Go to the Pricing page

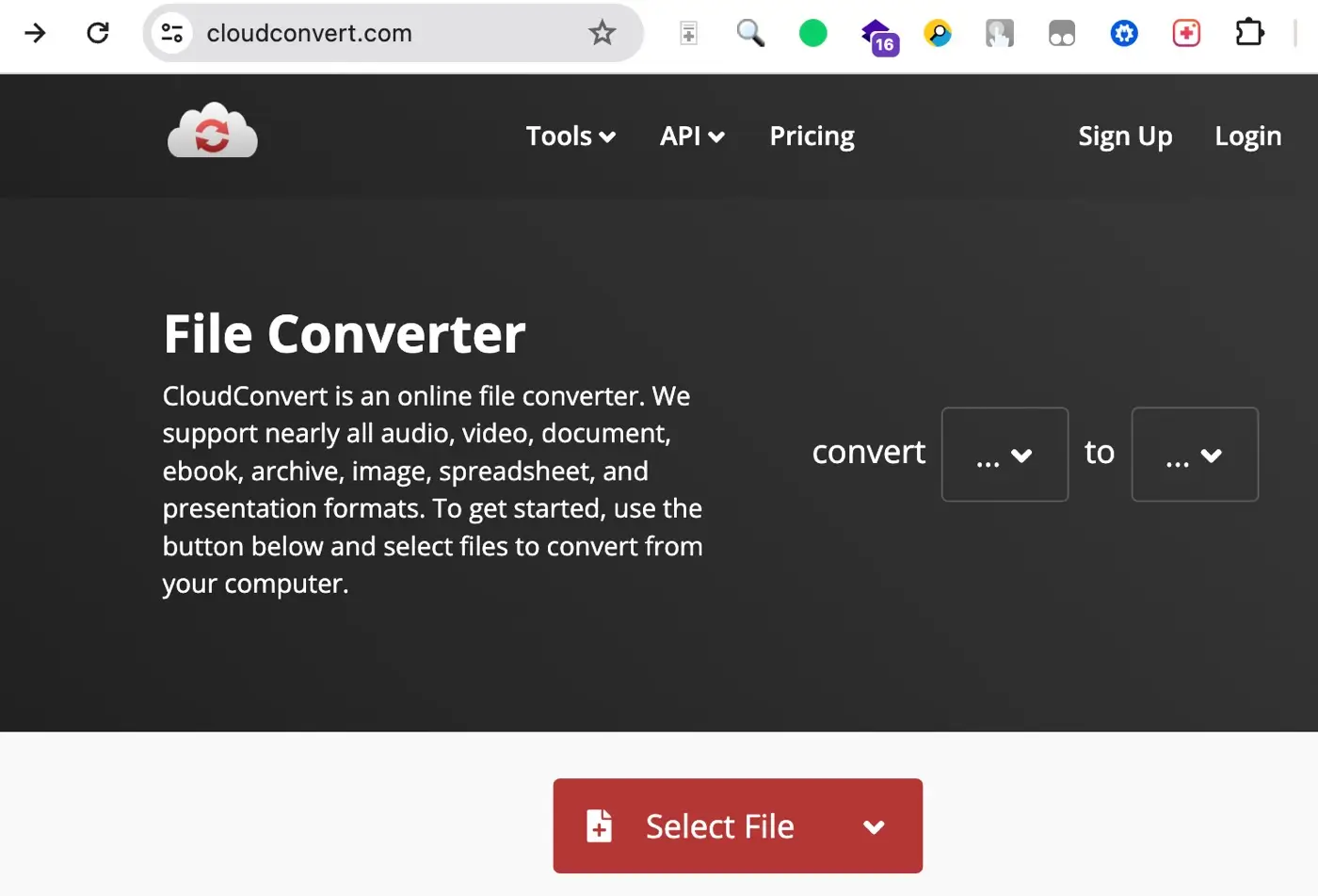coord(812,136)
